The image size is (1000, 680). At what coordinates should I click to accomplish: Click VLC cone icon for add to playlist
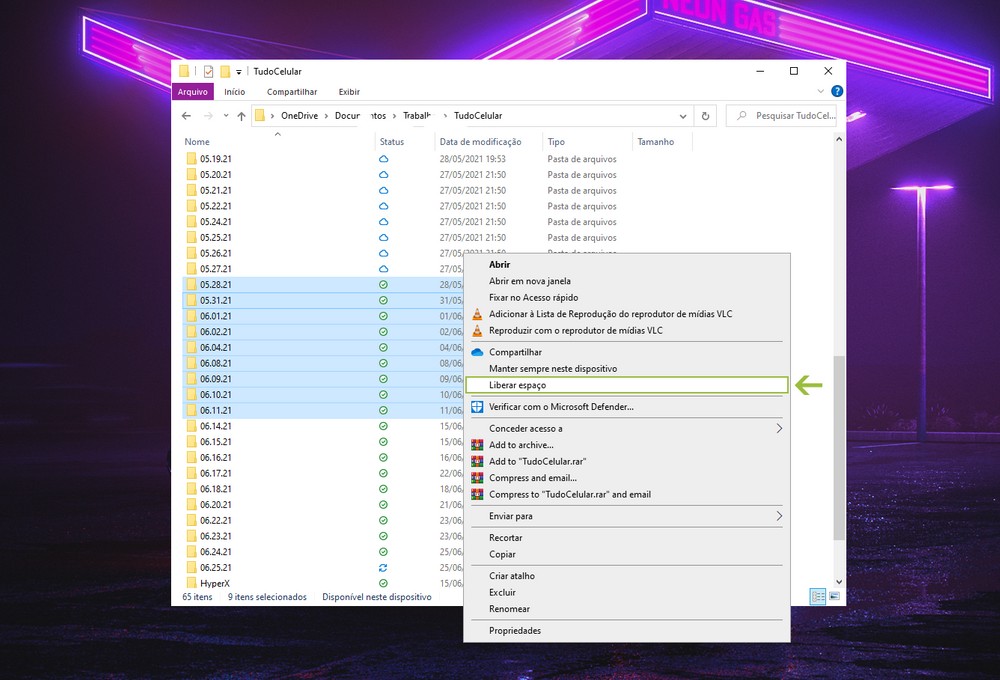[477, 314]
